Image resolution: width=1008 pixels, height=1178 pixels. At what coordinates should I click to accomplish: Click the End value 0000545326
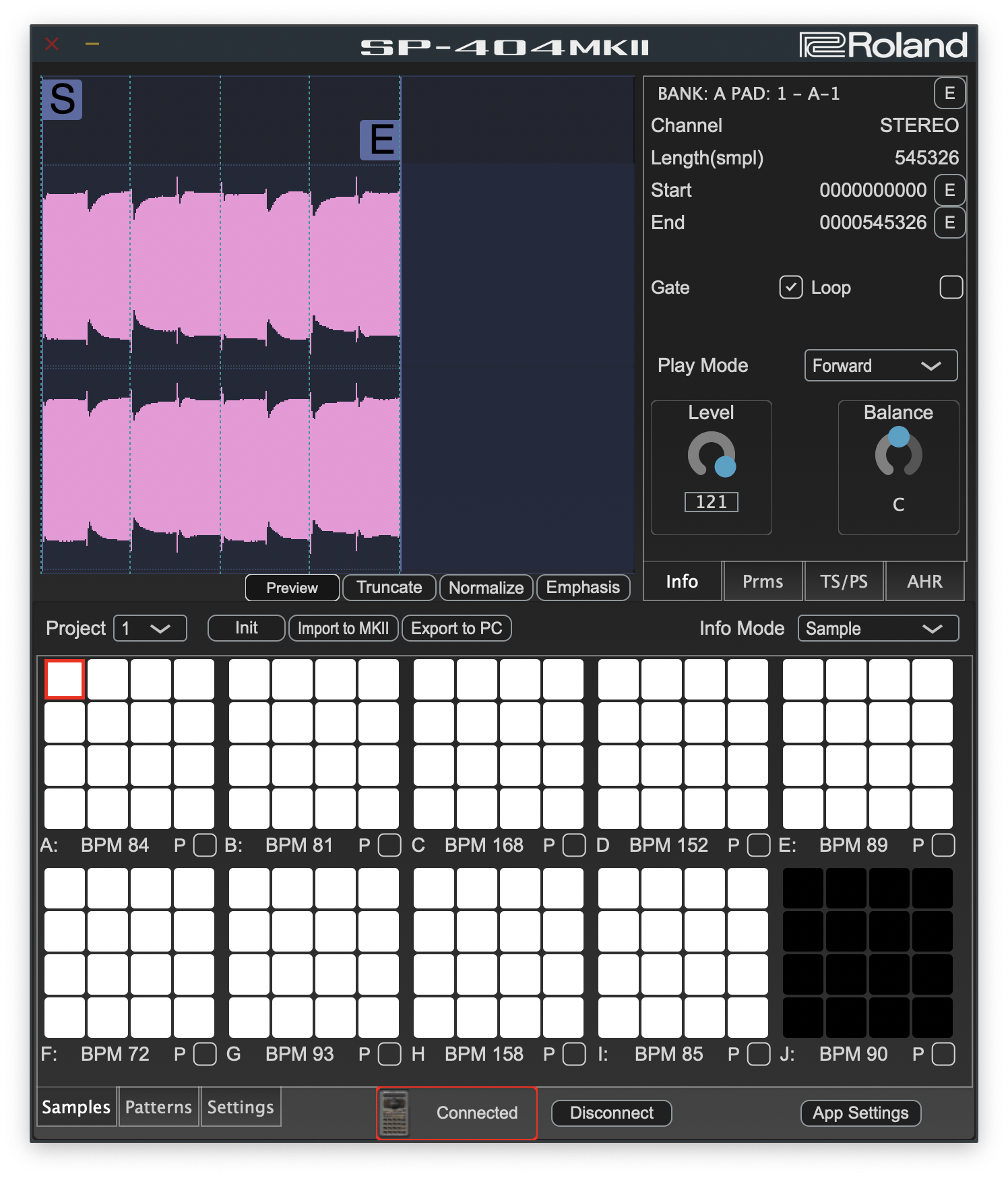(x=873, y=222)
